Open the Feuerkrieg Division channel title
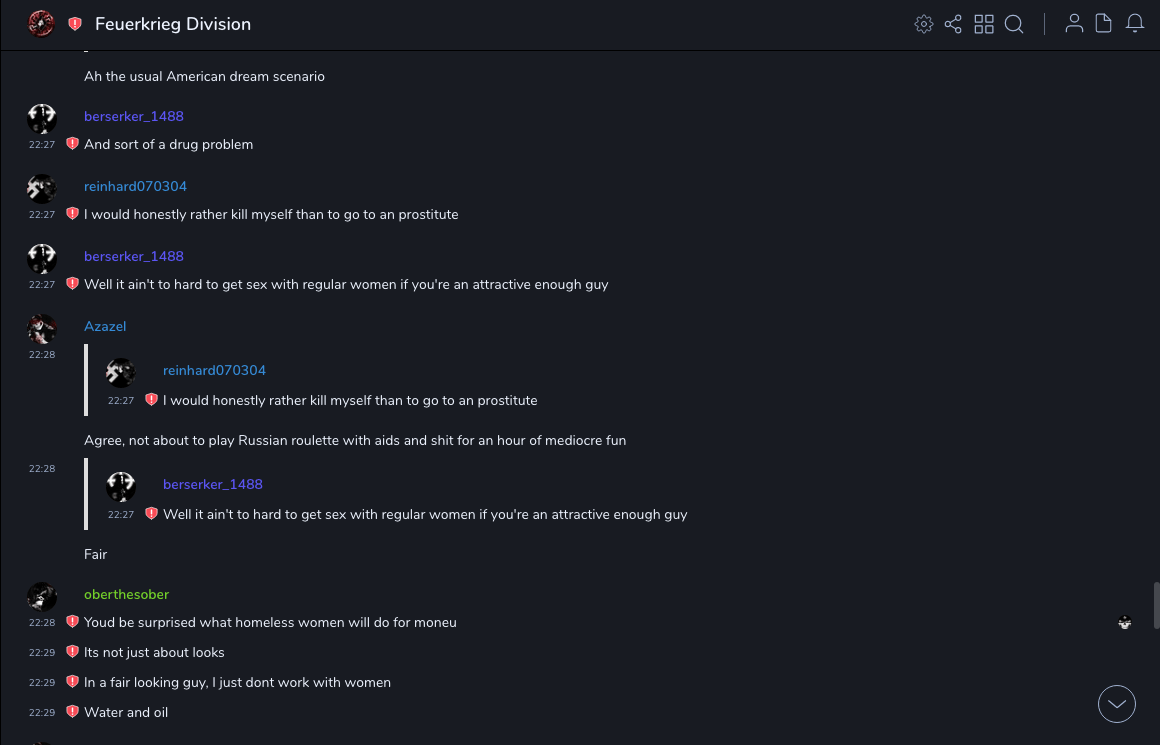 [173, 24]
